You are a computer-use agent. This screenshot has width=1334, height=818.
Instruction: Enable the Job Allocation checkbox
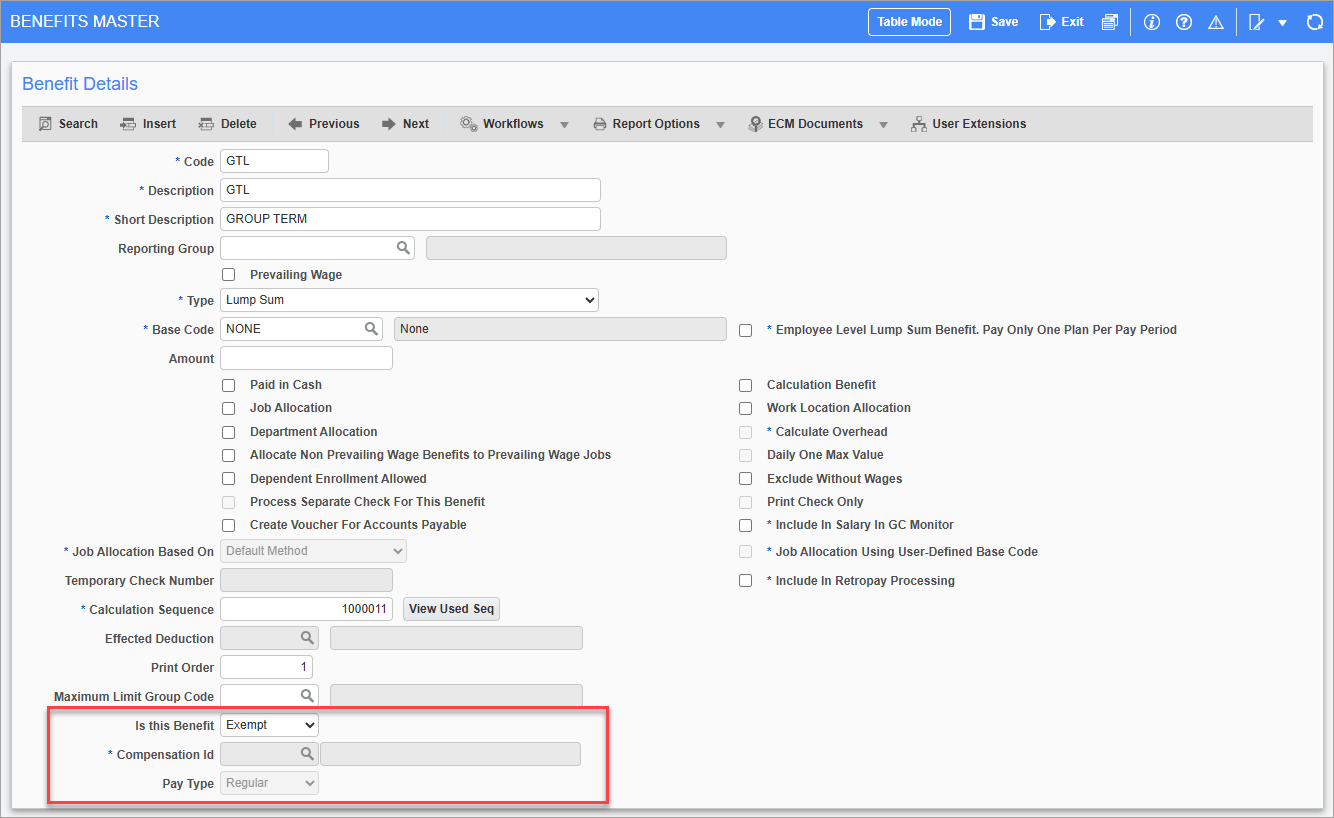229,408
